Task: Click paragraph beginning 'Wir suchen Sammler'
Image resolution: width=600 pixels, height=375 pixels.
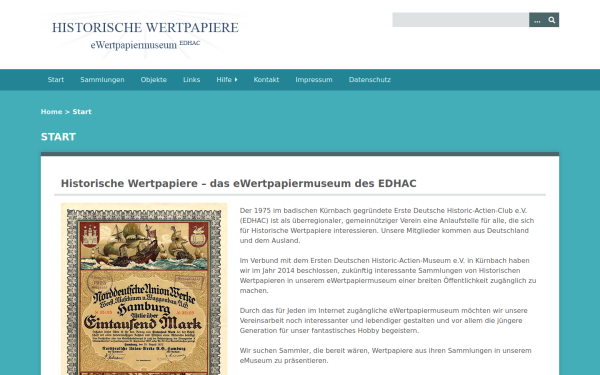Action: [385, 355]
